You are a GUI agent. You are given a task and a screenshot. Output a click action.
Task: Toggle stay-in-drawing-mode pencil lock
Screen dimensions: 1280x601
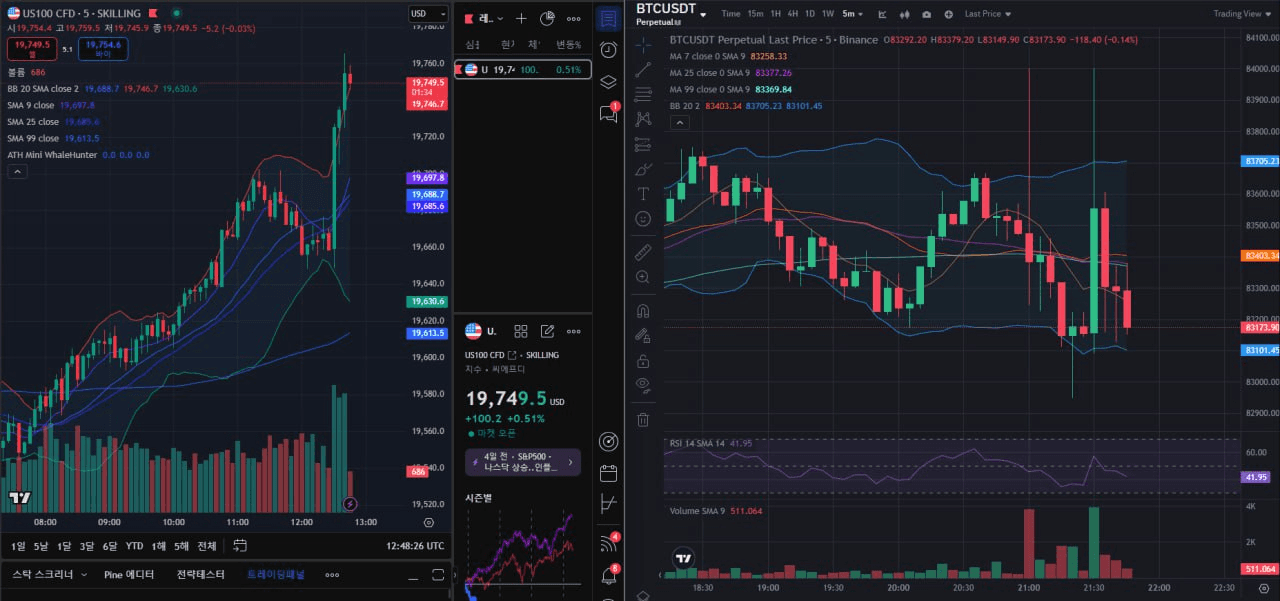pos(643,336)
